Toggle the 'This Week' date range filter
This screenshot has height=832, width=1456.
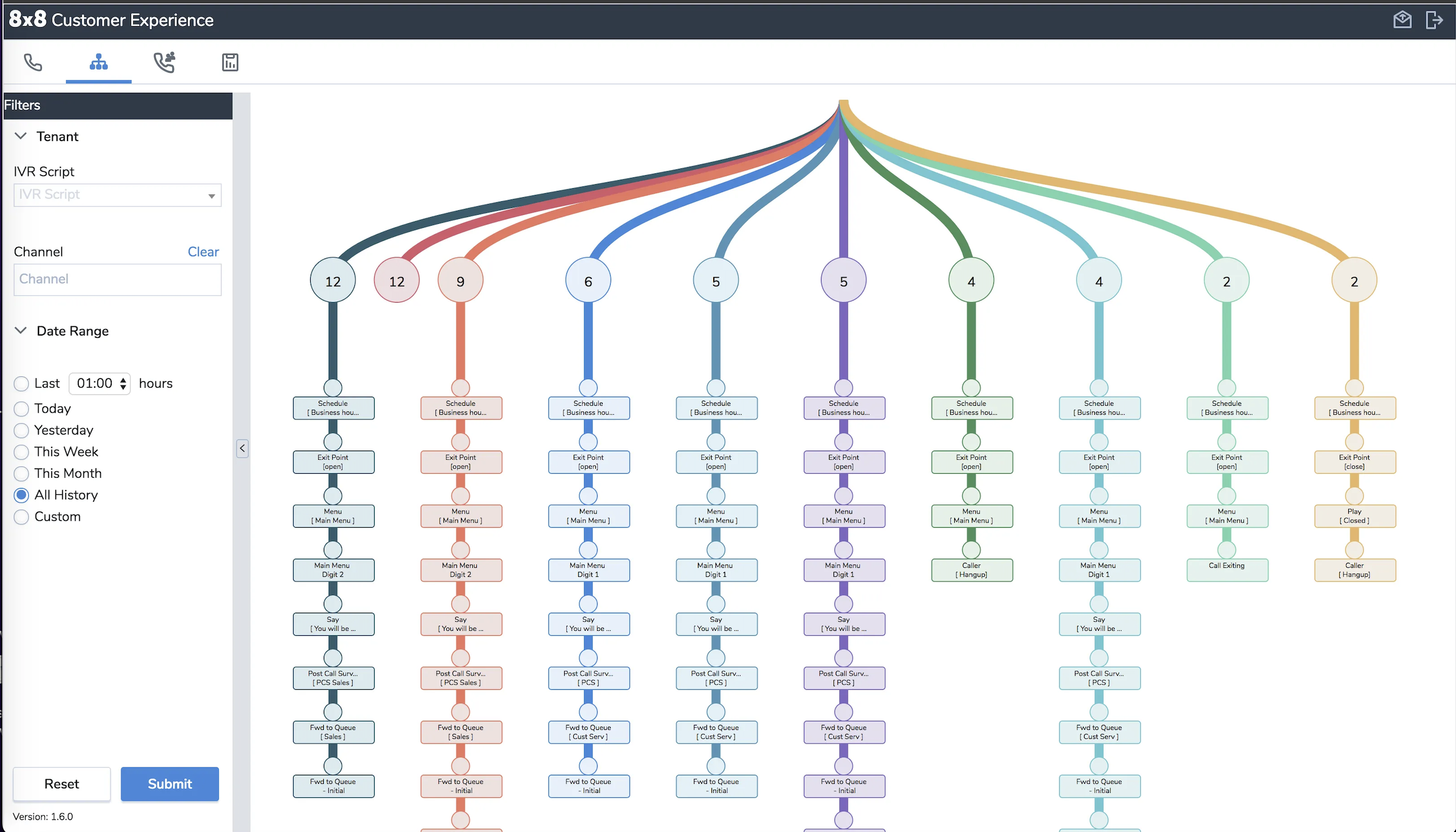pos(21,452)
